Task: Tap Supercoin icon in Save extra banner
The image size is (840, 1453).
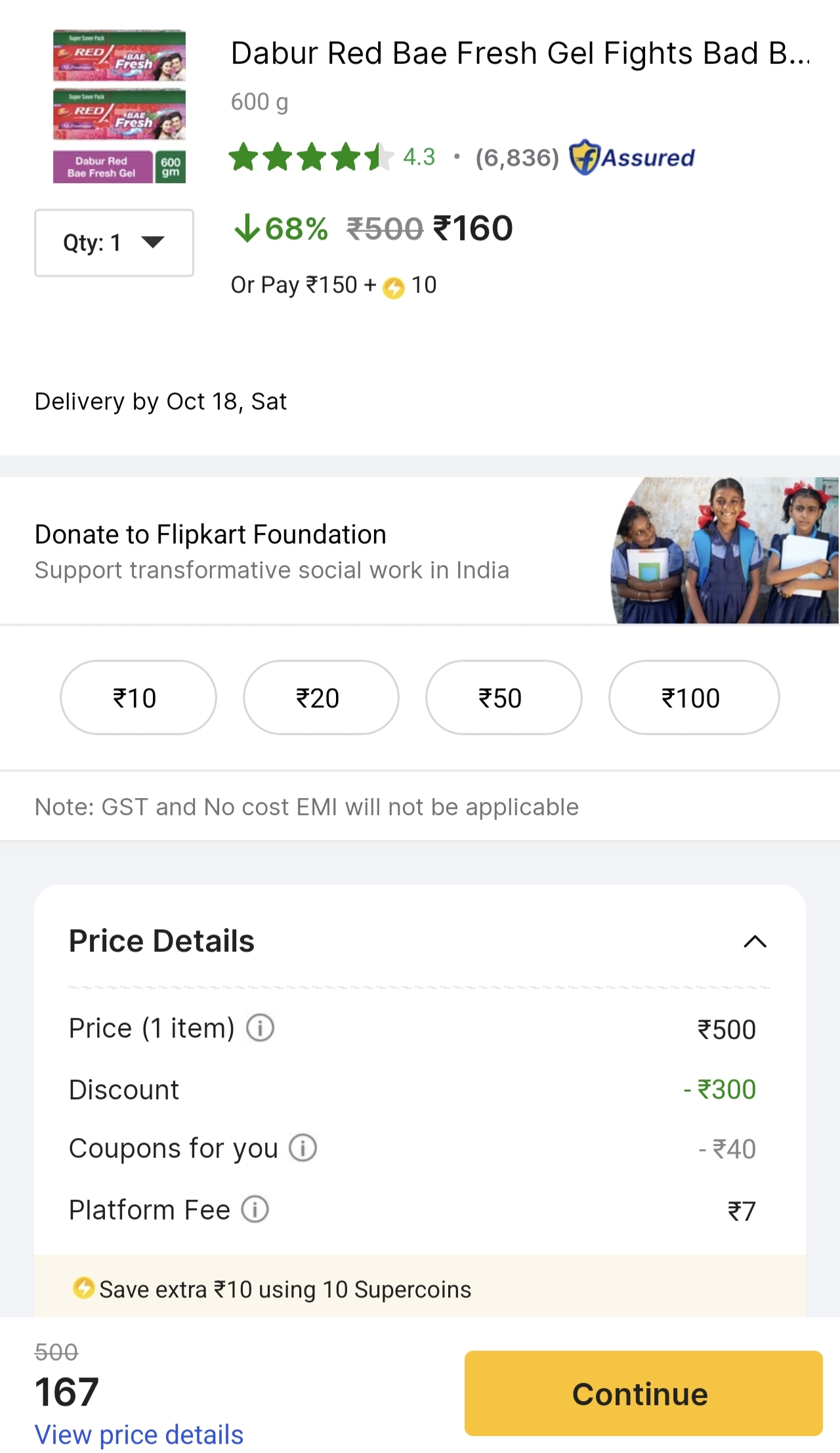Action: click(x=83, y=1288)
